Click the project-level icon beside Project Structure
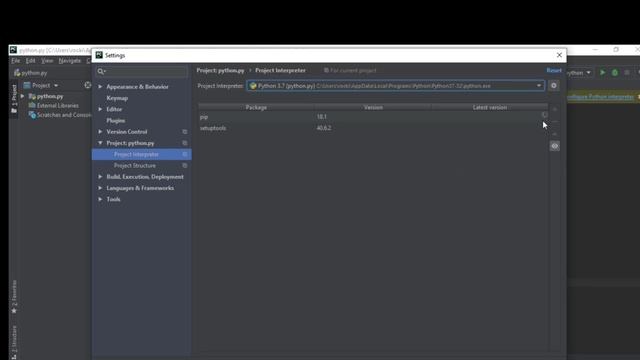The height and width of the screenshot is (360, 640). pyautogui.click(x=185, y=166)
